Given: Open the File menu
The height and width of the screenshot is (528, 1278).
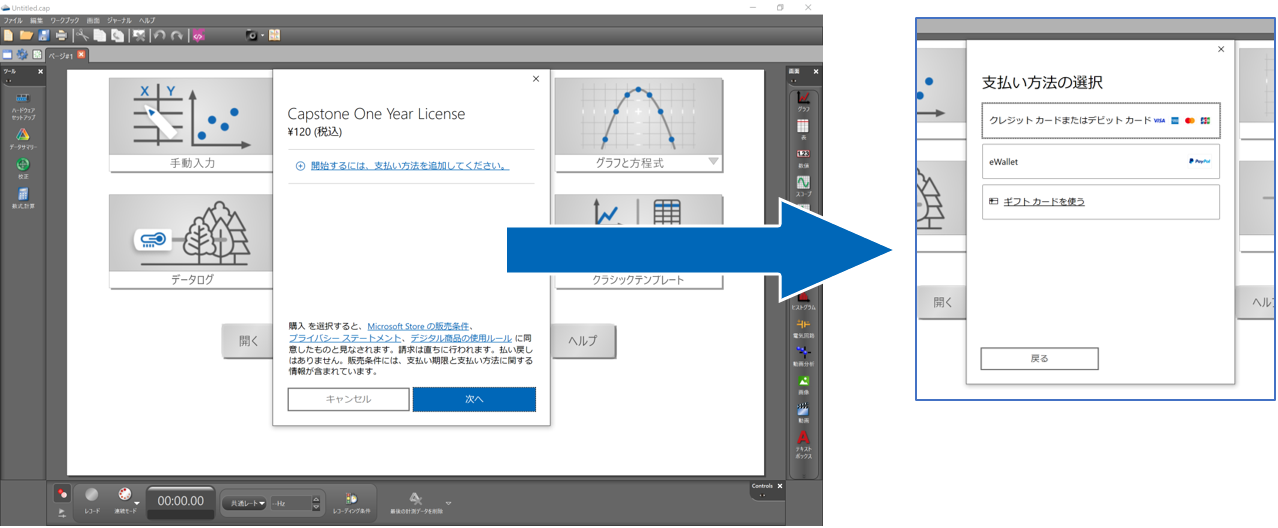Looking at the screenshot, I should [13, 21].
